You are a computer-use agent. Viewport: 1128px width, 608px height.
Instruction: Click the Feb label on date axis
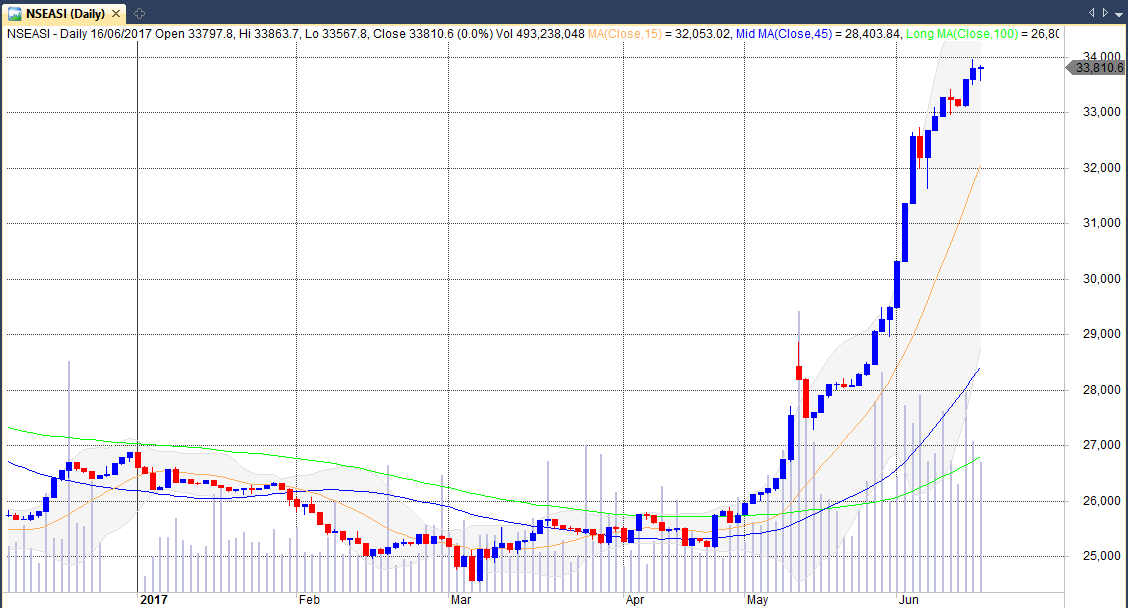click(308, 600)
